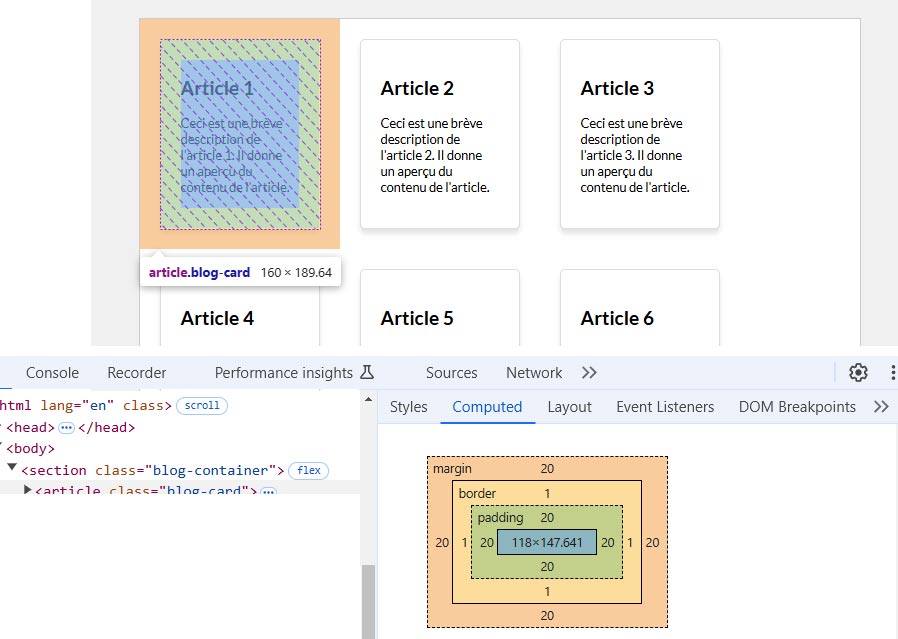Show more sidebar pane tabs
The image size is (898, 639).
click(x=881, y=407)
